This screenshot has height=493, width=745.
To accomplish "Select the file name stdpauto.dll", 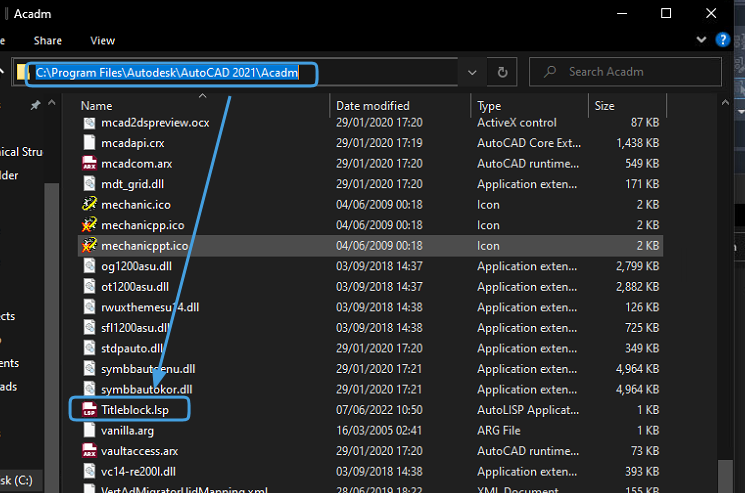I will click(132, 348).
